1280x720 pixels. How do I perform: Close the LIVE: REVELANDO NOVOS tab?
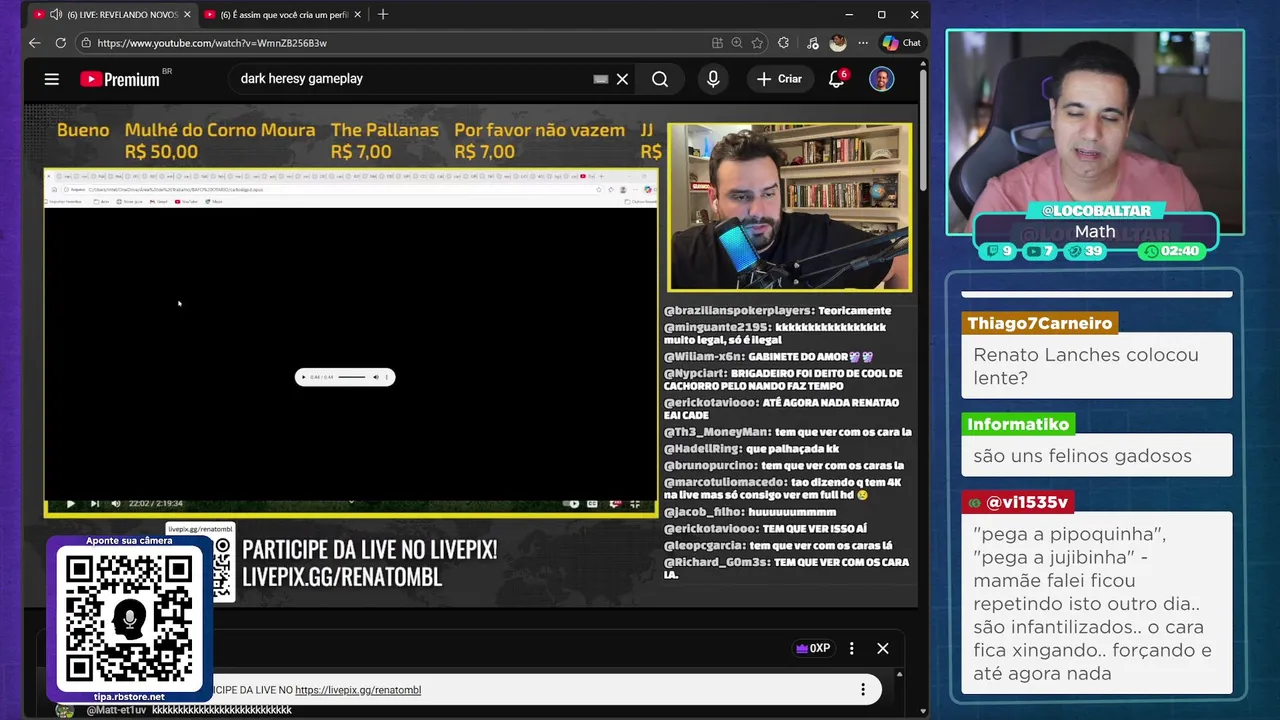click(x=187, y=15)
